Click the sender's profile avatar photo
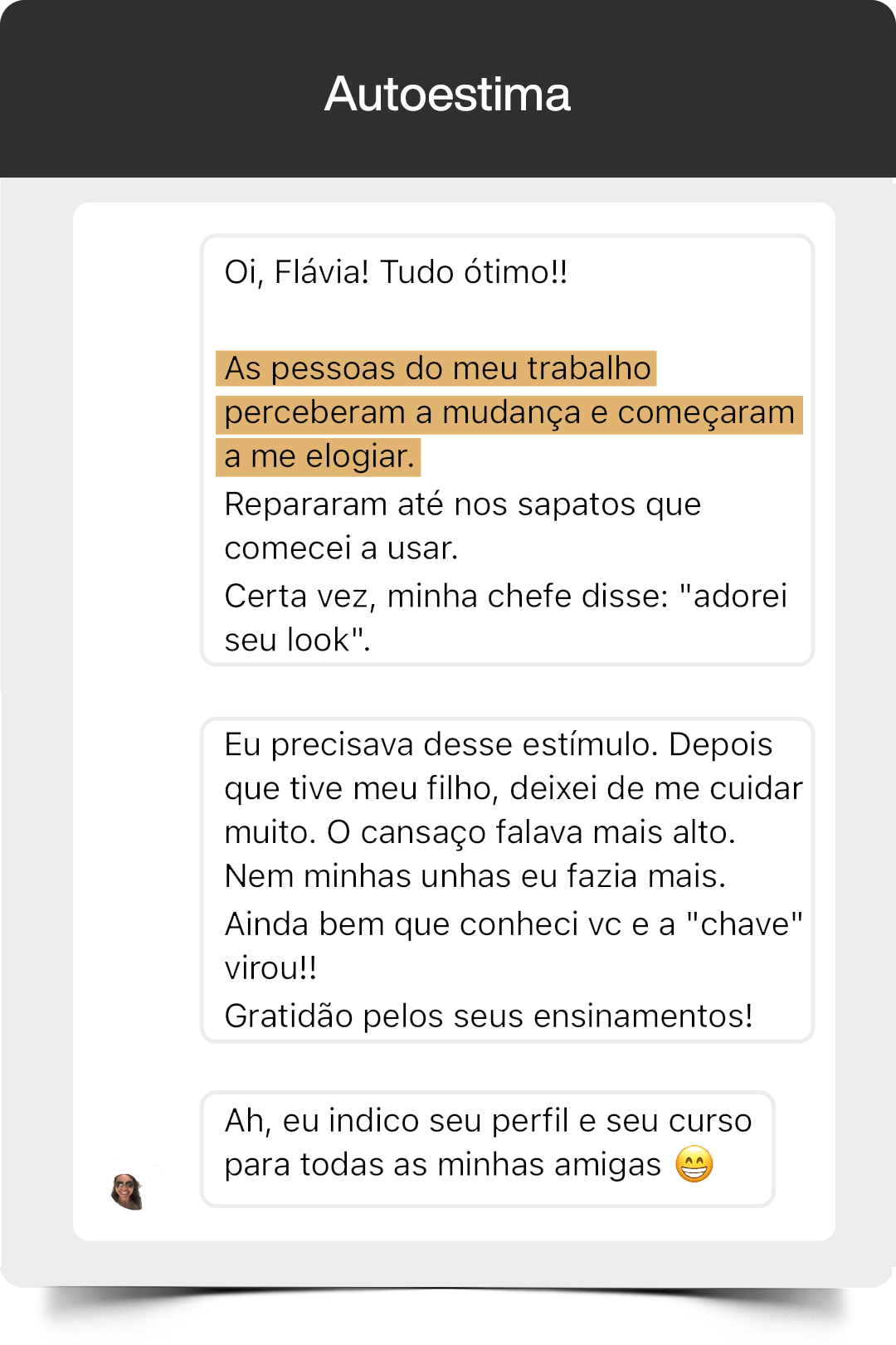 click(x=128, y=1191)
